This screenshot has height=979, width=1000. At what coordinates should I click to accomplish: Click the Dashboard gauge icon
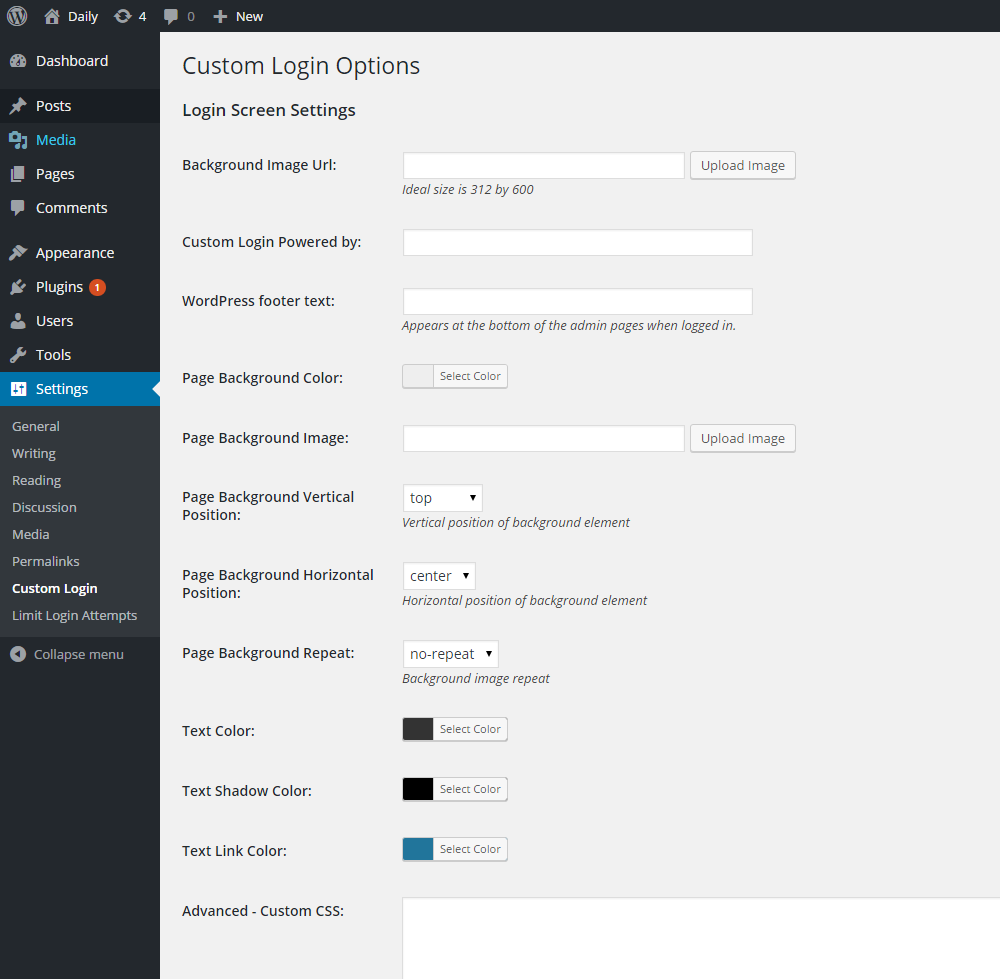[18, 61]
